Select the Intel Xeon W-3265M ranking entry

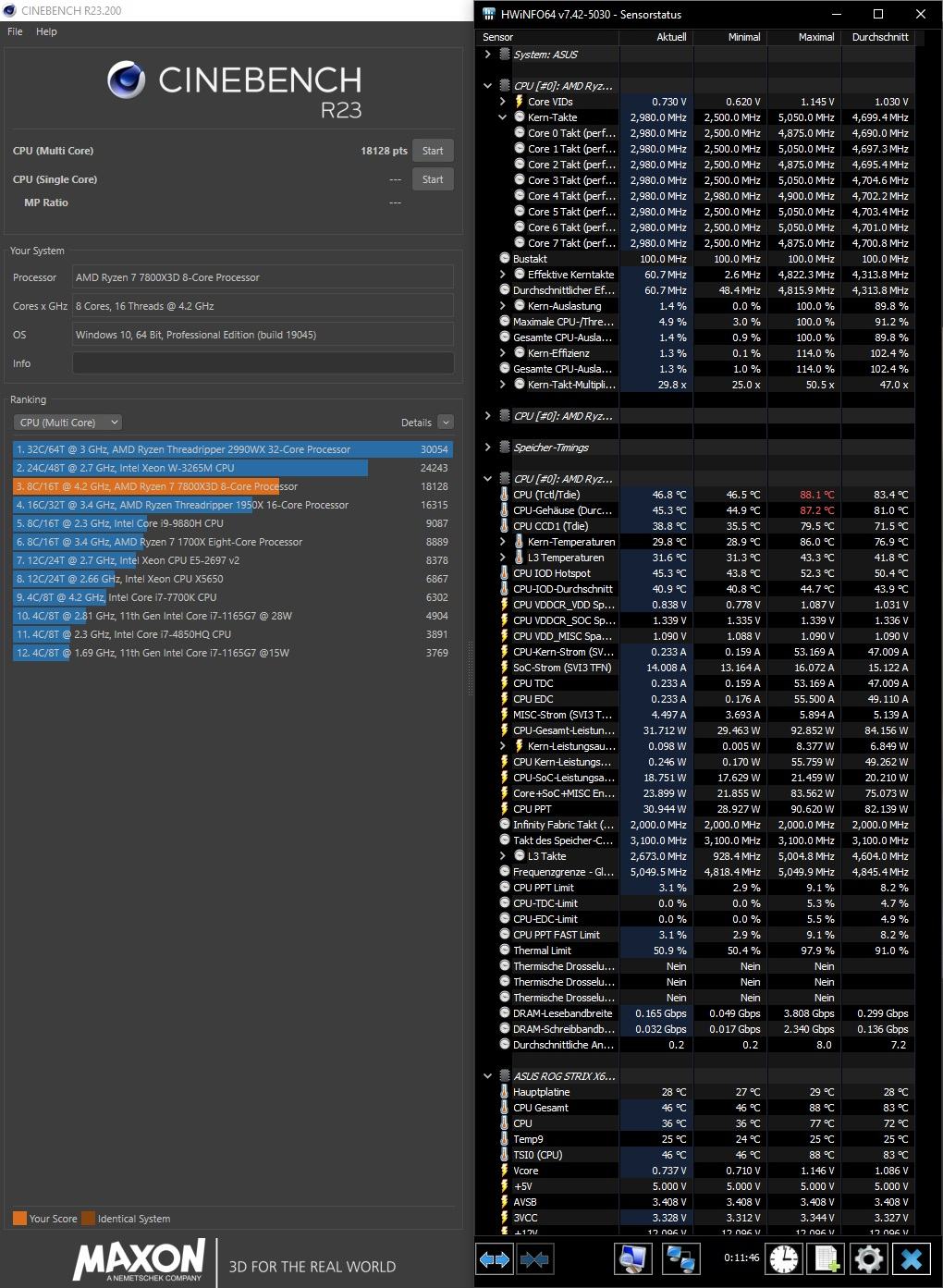(233, 468)
